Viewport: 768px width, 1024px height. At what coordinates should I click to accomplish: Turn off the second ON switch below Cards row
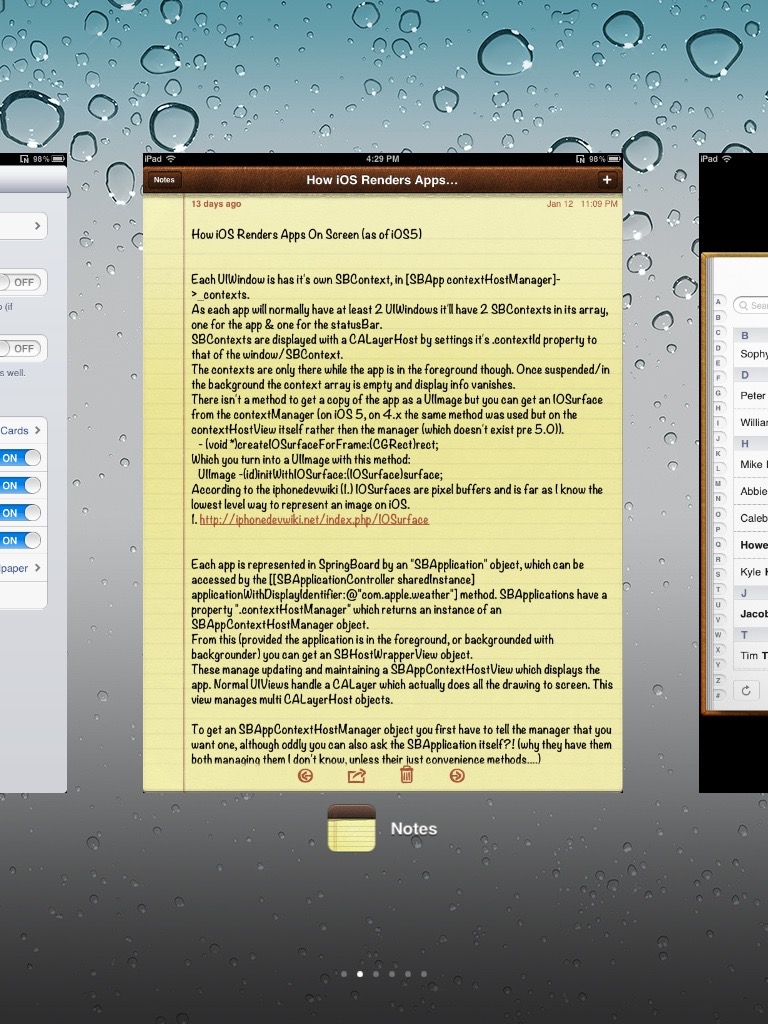[20, 485]
